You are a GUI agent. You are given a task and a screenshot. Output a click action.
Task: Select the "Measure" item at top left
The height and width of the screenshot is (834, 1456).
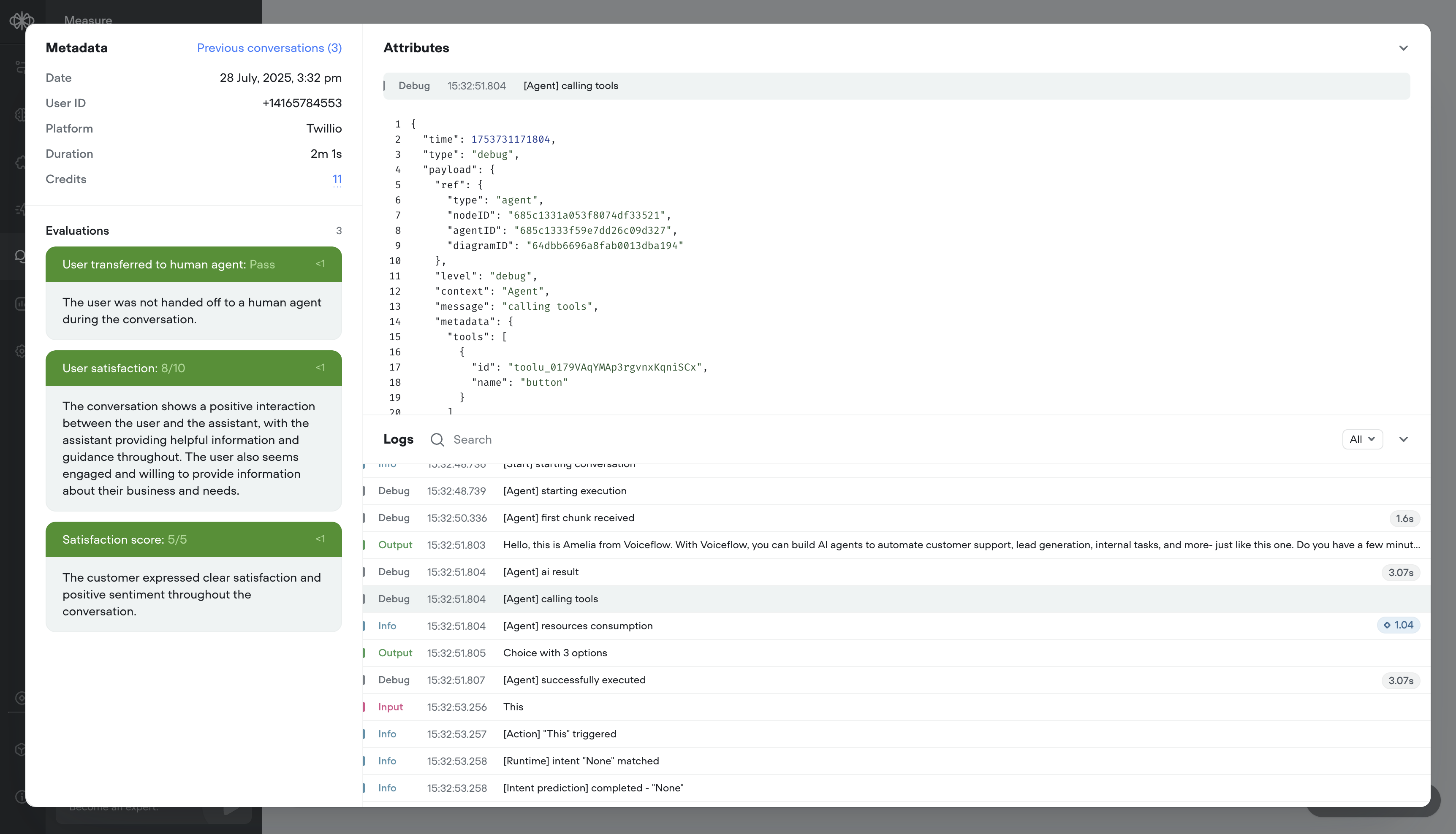click(x=88, y=21)
